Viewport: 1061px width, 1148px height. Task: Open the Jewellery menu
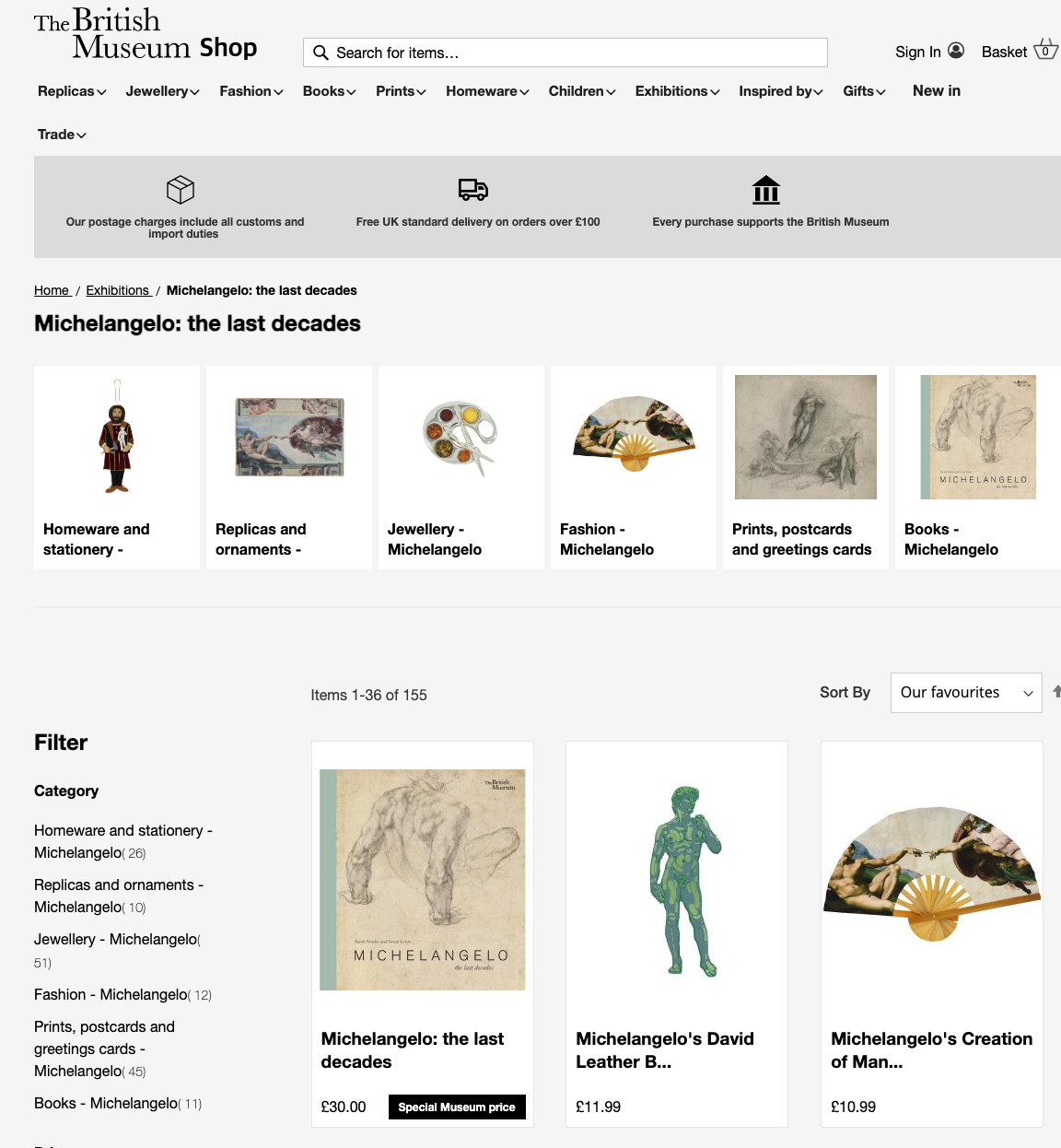tap(163, 91)
